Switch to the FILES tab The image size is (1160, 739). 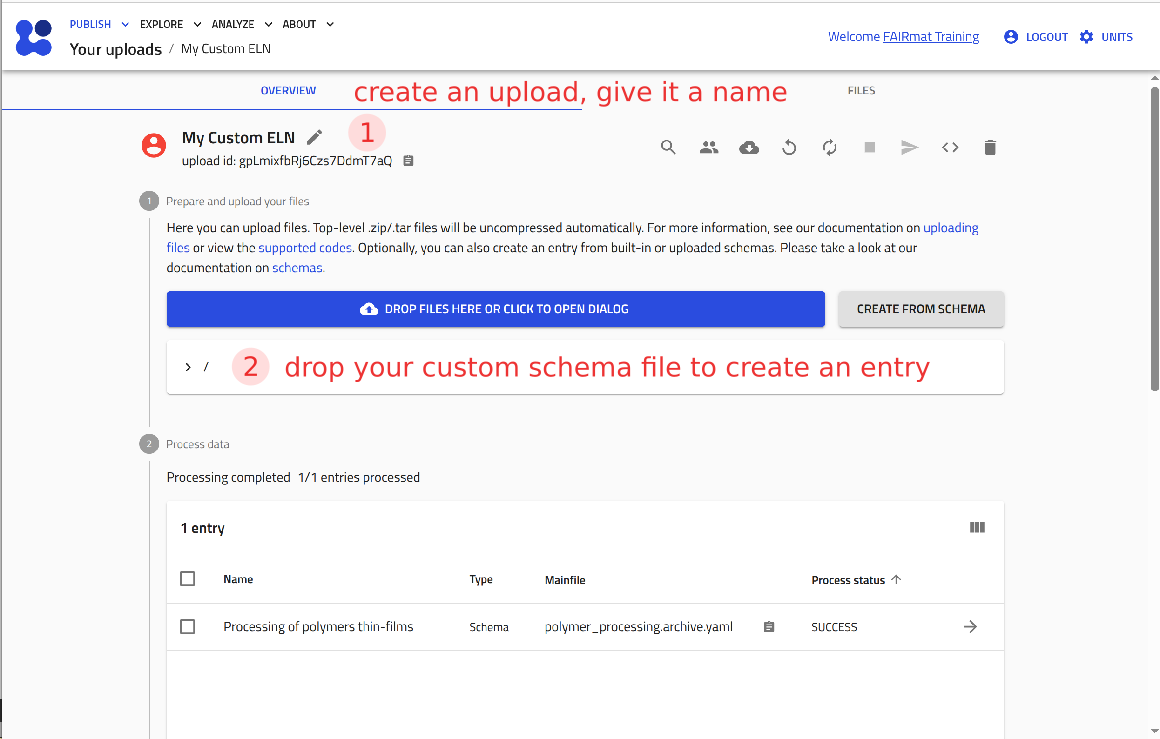tap(861, 91)
